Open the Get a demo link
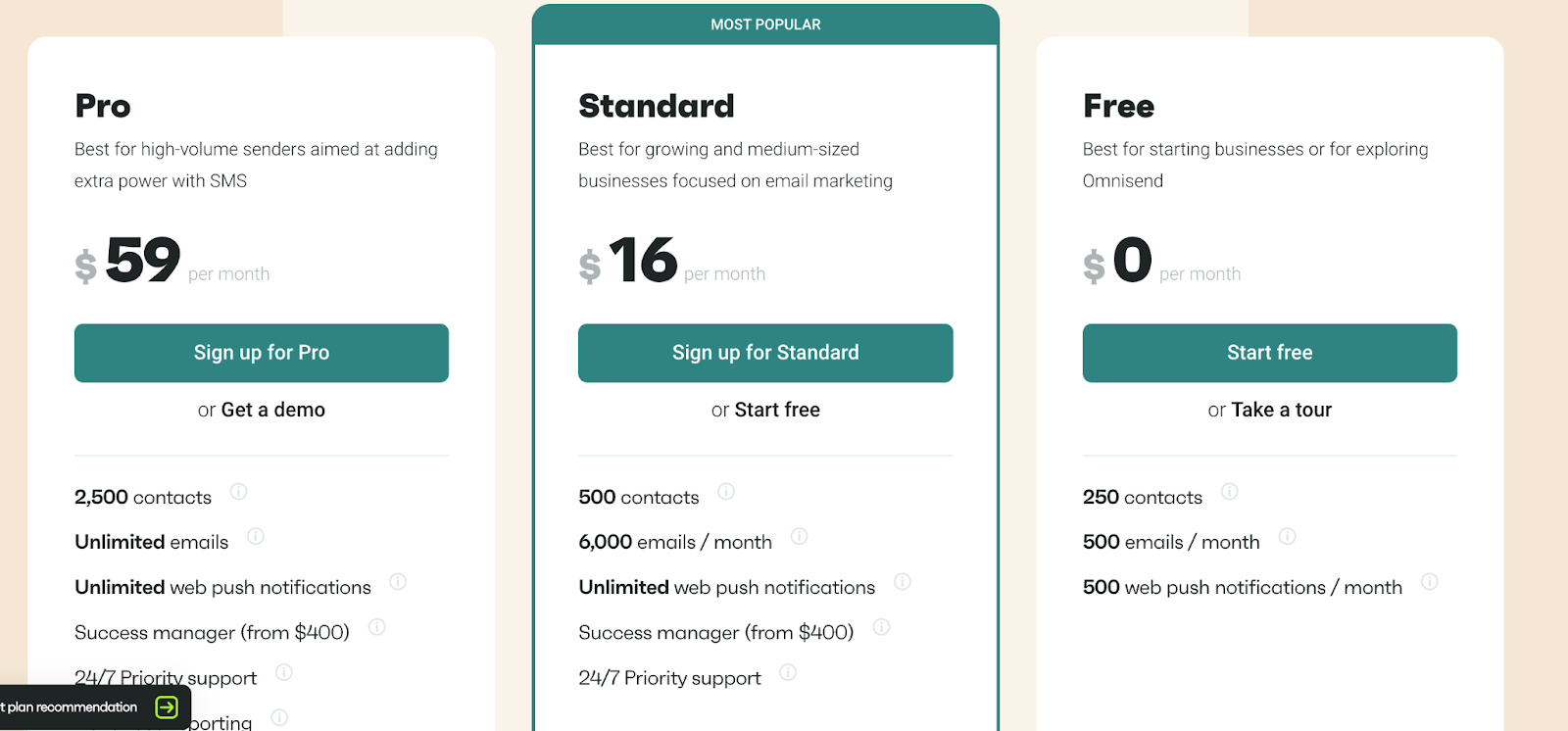The width and height of the screenshot is (1568, 731). coord(273,410)
